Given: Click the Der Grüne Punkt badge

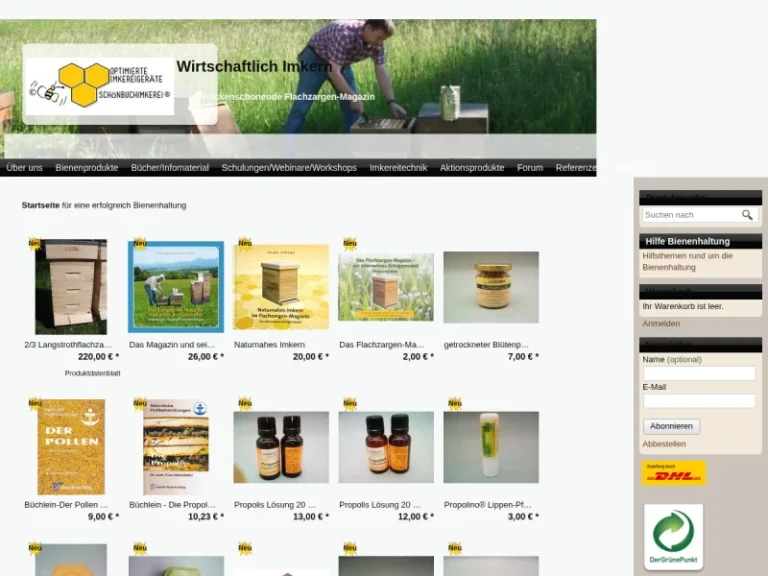Looking at the screenshot, I should pos(673,536).
